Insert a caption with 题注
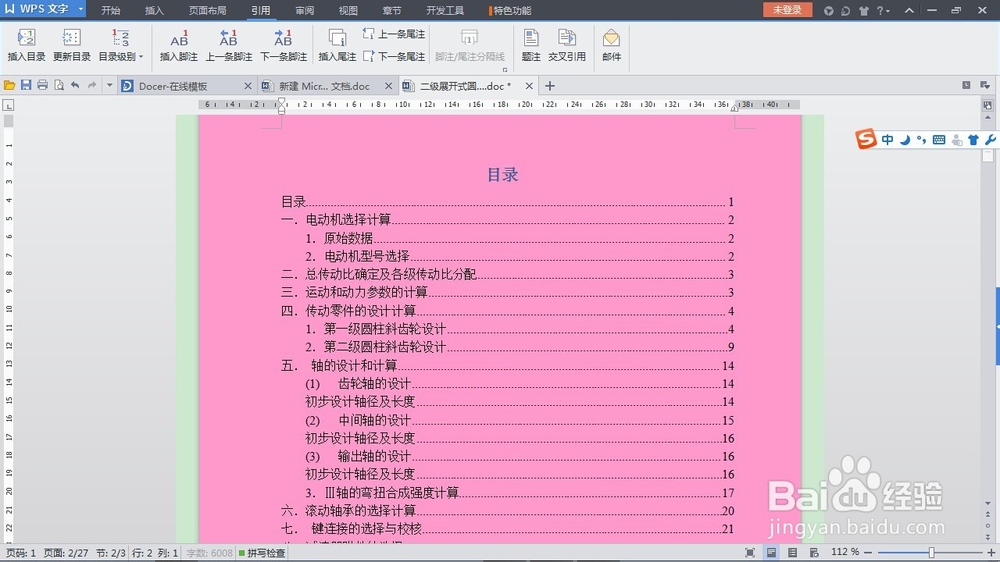This screenshot has width=1000, height=562. (531, 45)
